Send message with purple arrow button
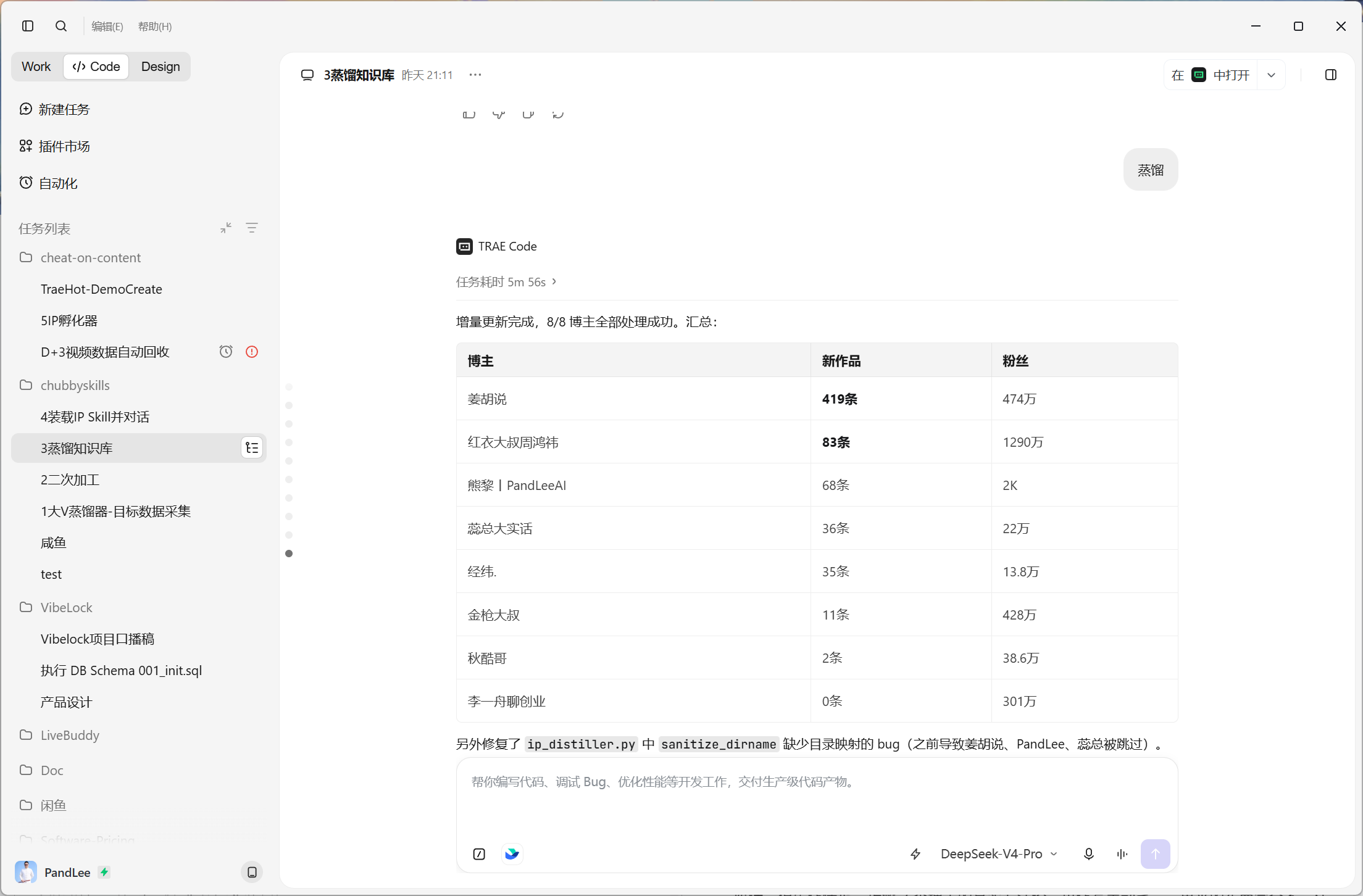 (x=1156, y=854)
